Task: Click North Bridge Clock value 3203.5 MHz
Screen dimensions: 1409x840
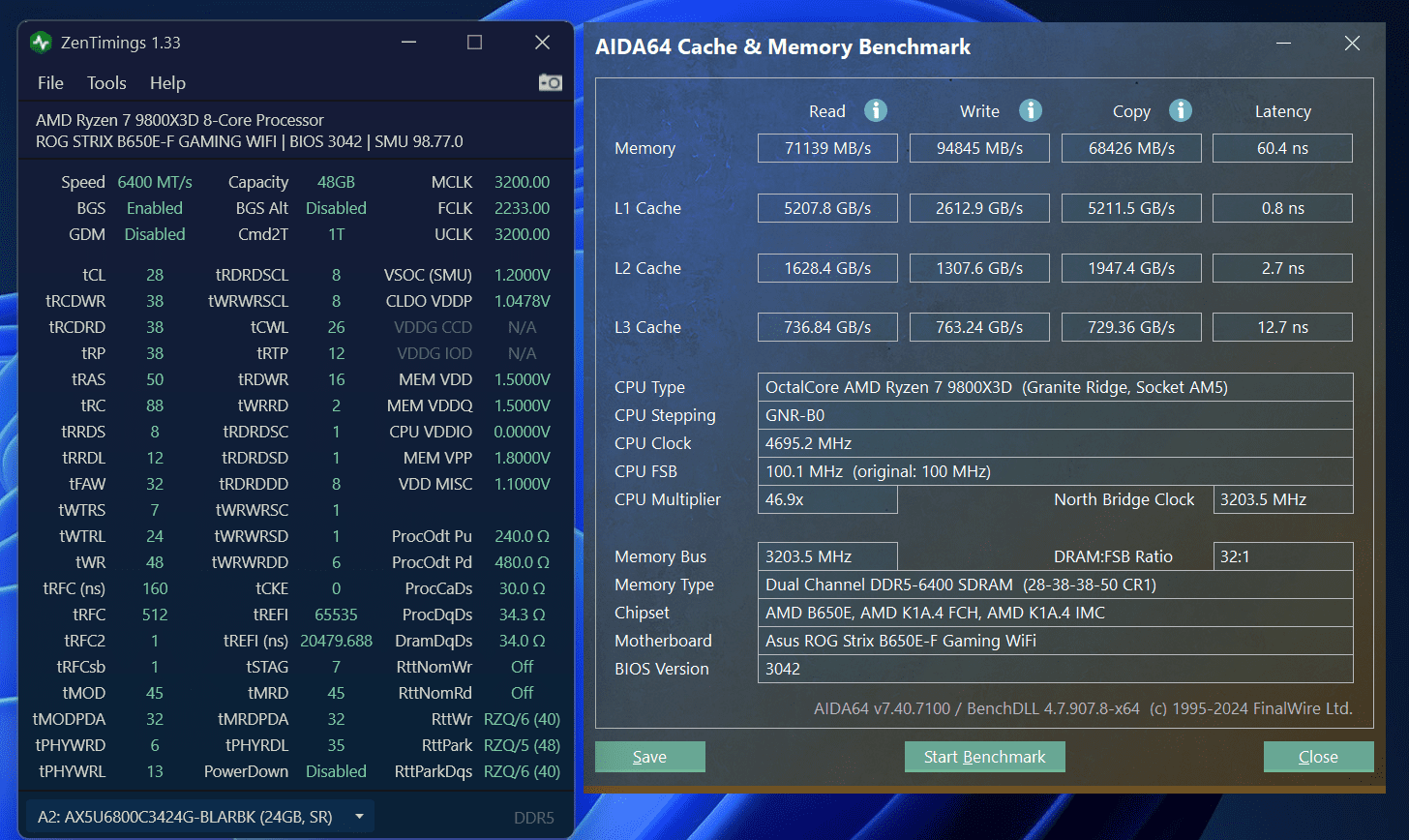Action: click(1282, 499)
